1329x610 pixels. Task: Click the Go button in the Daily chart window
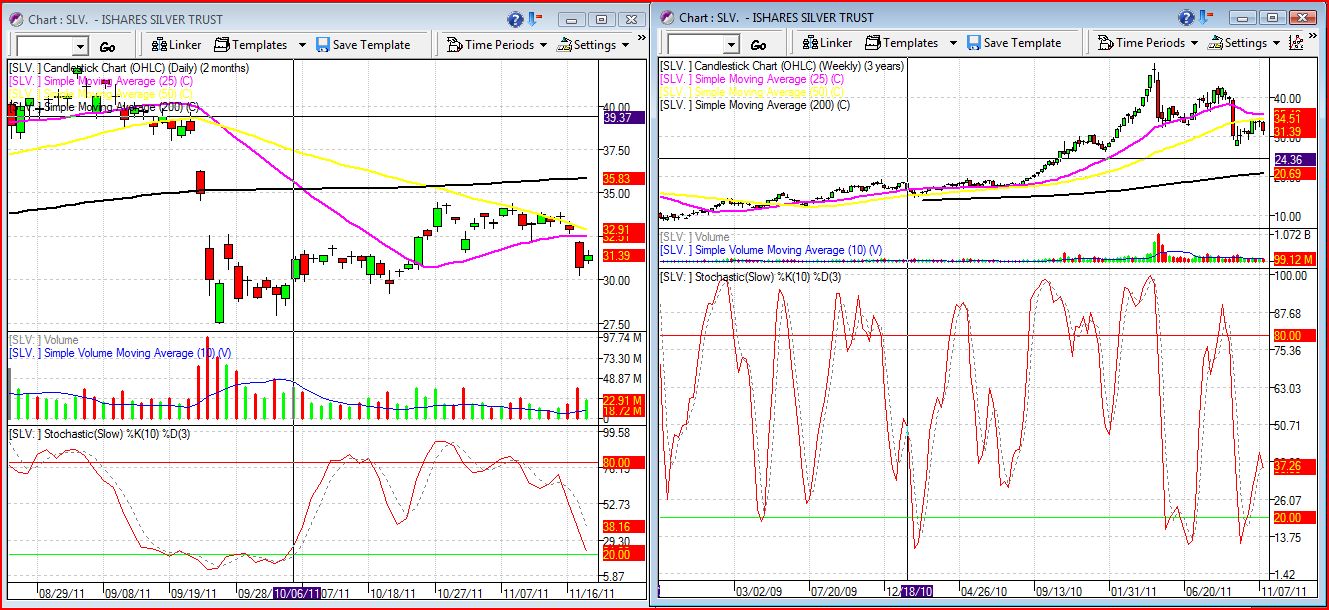(x=108, y=47)
